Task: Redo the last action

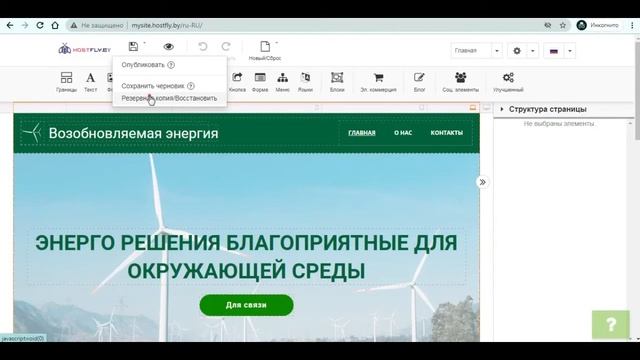Action: 226,47
